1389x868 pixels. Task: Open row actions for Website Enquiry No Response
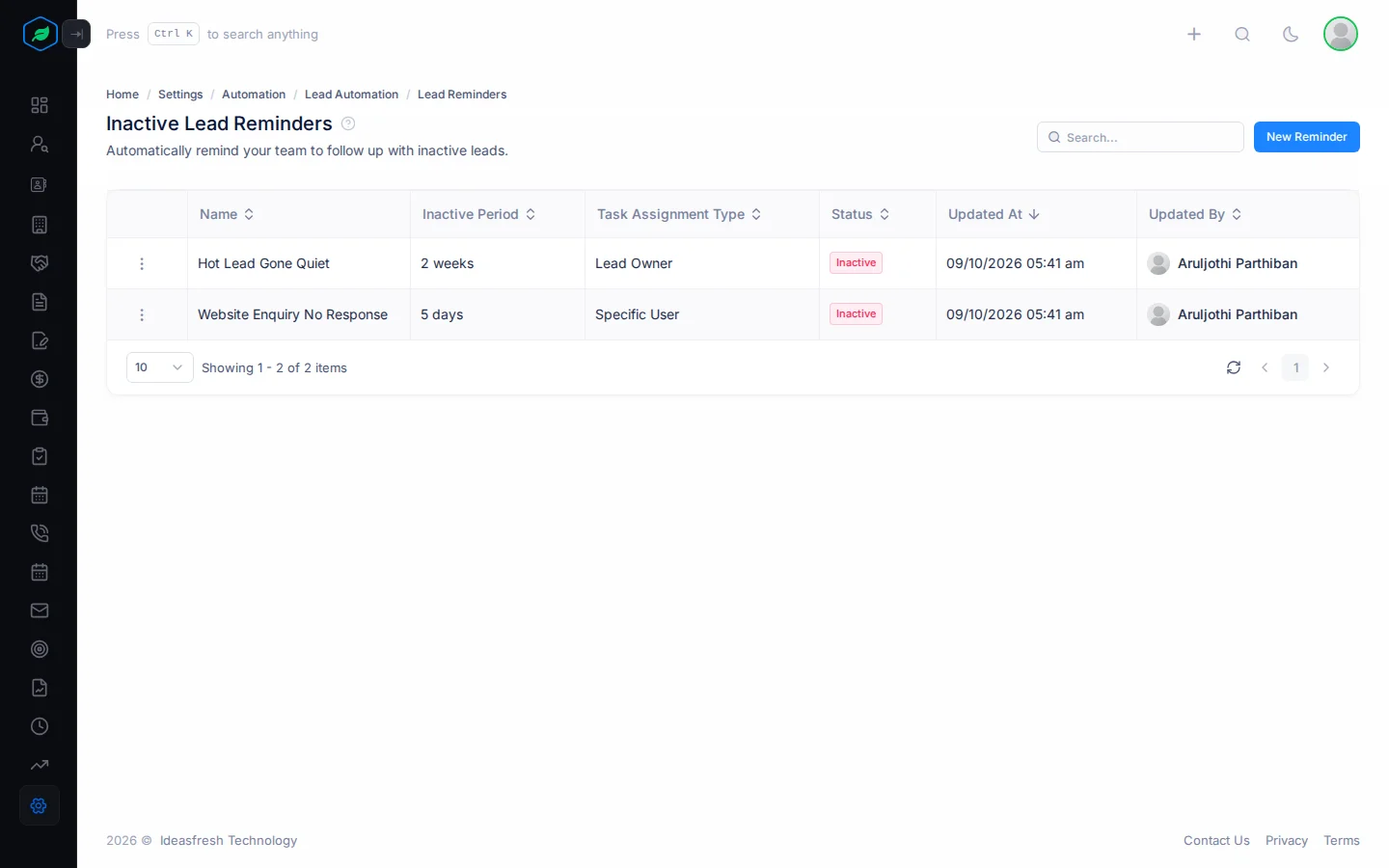click(x=142, y=314)
